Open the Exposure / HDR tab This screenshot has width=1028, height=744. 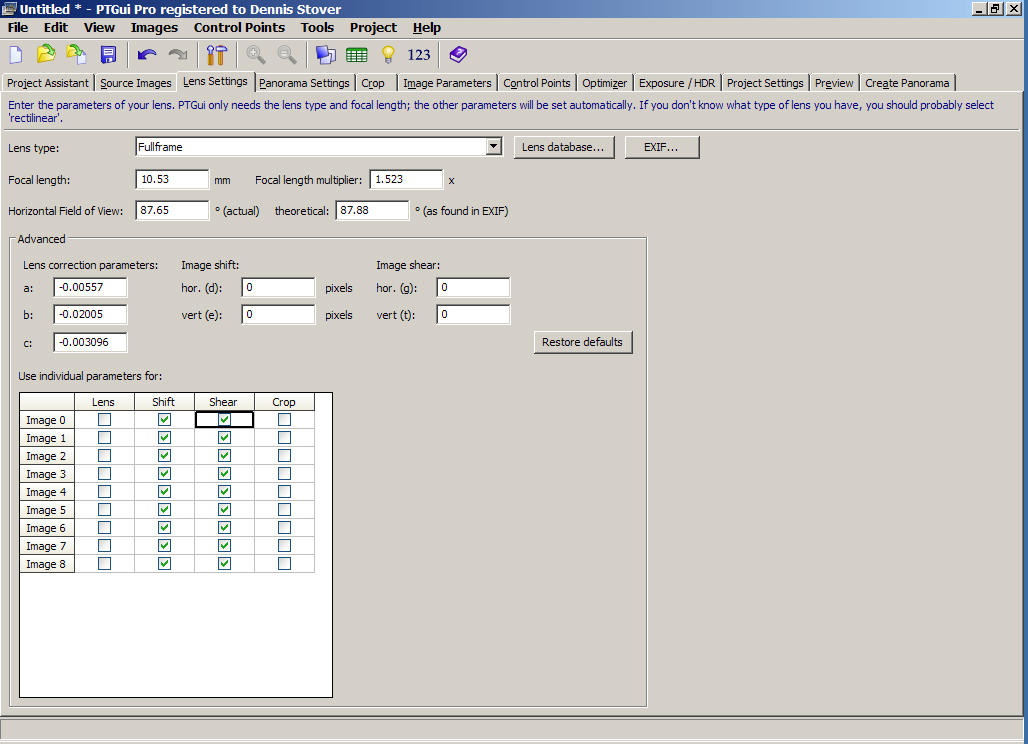(x=677, y=83)
